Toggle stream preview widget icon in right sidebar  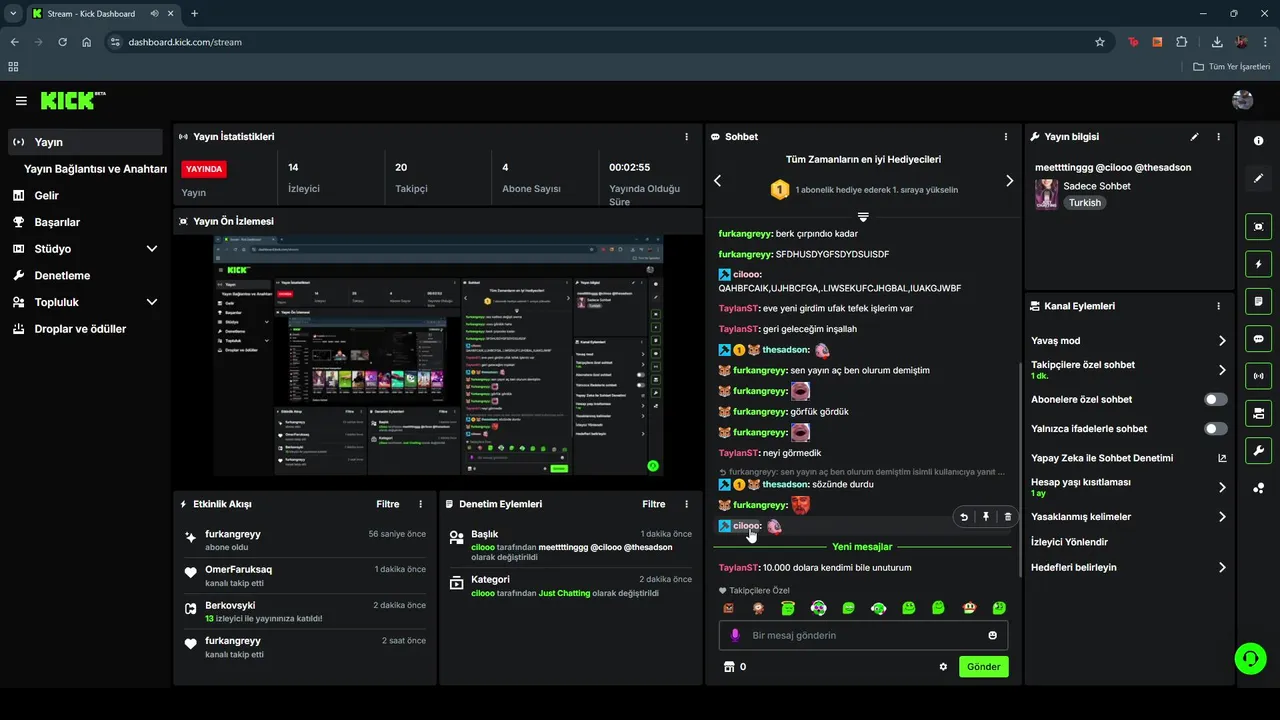point(1259,227)
